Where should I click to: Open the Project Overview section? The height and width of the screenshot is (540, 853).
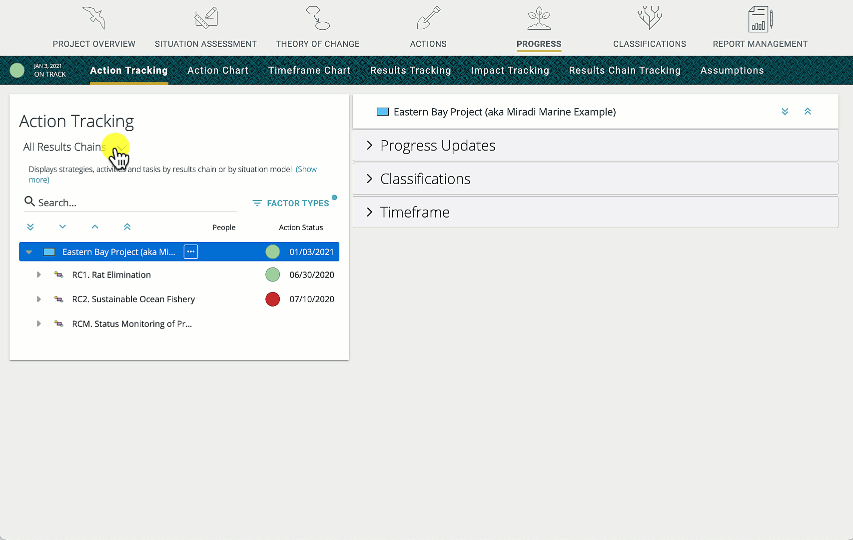[95, 27]
